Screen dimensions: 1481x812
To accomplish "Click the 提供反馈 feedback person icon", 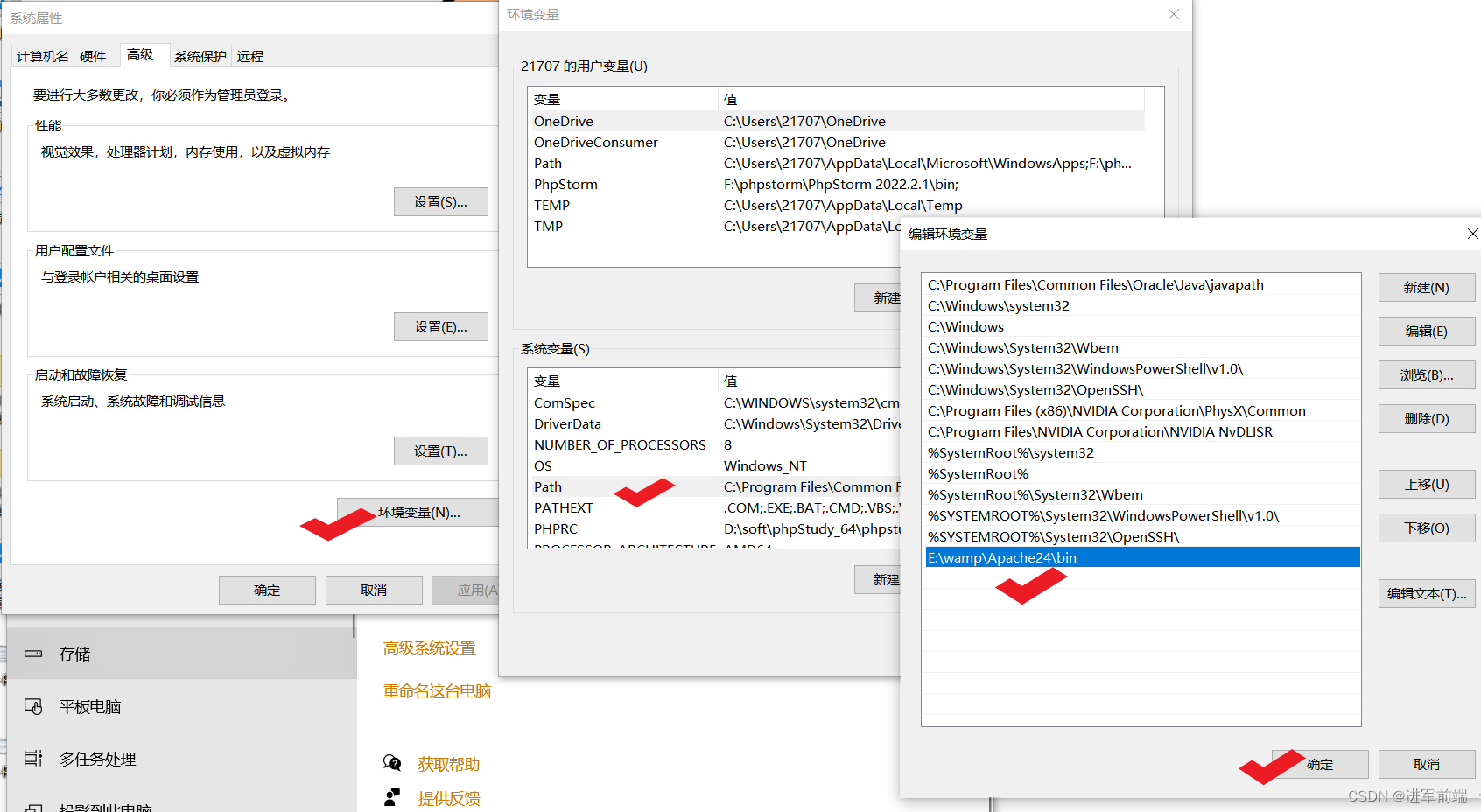I will point(392,796).
